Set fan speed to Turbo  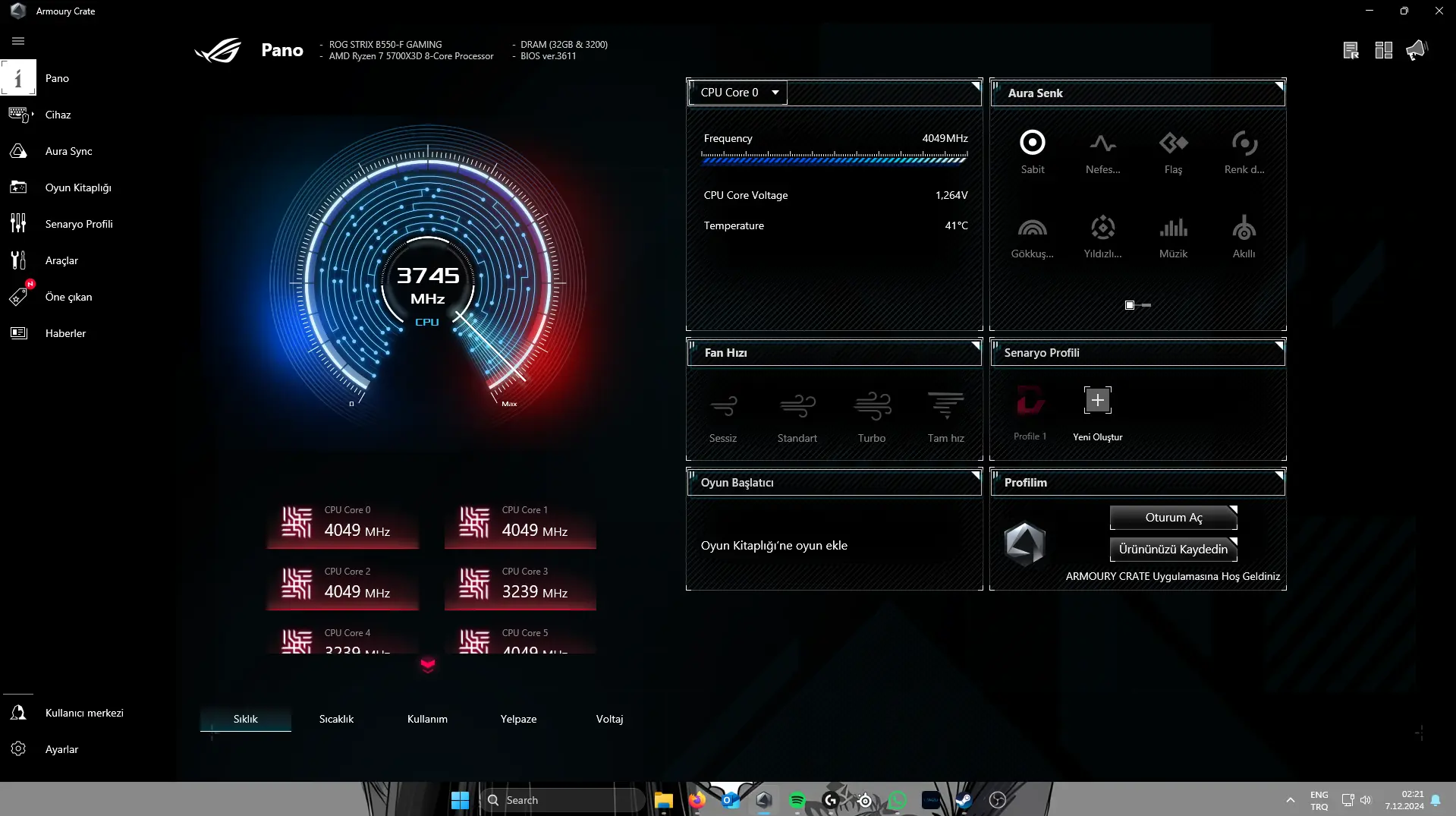point(872,417)
